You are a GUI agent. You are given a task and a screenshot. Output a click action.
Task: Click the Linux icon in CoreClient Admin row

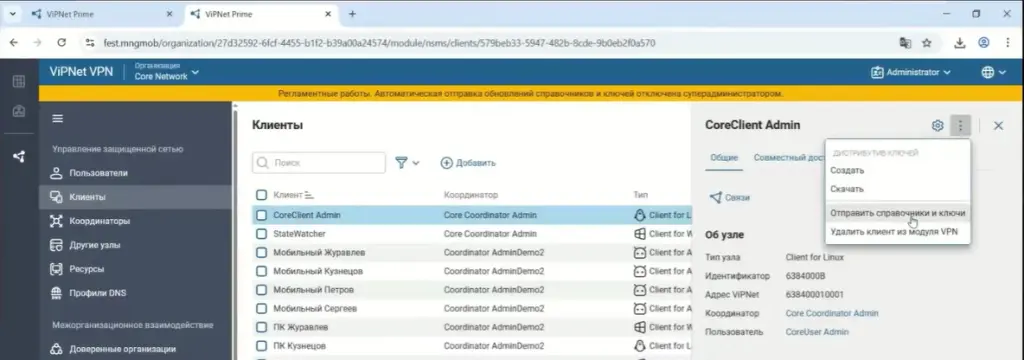(640, 215)
